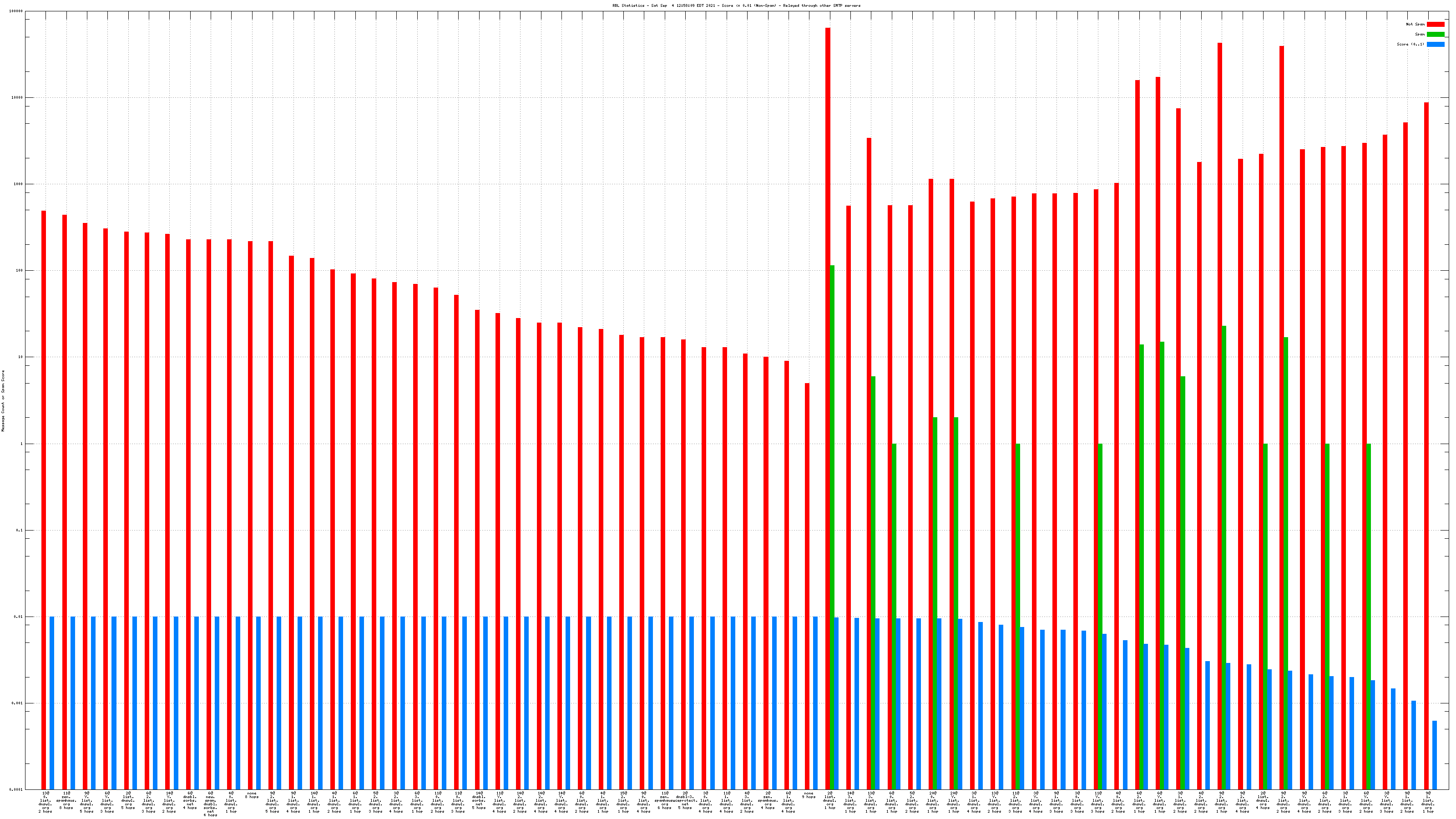Click the RBL Statistics chart title
Screen dimensions: 1456x819
736,5
